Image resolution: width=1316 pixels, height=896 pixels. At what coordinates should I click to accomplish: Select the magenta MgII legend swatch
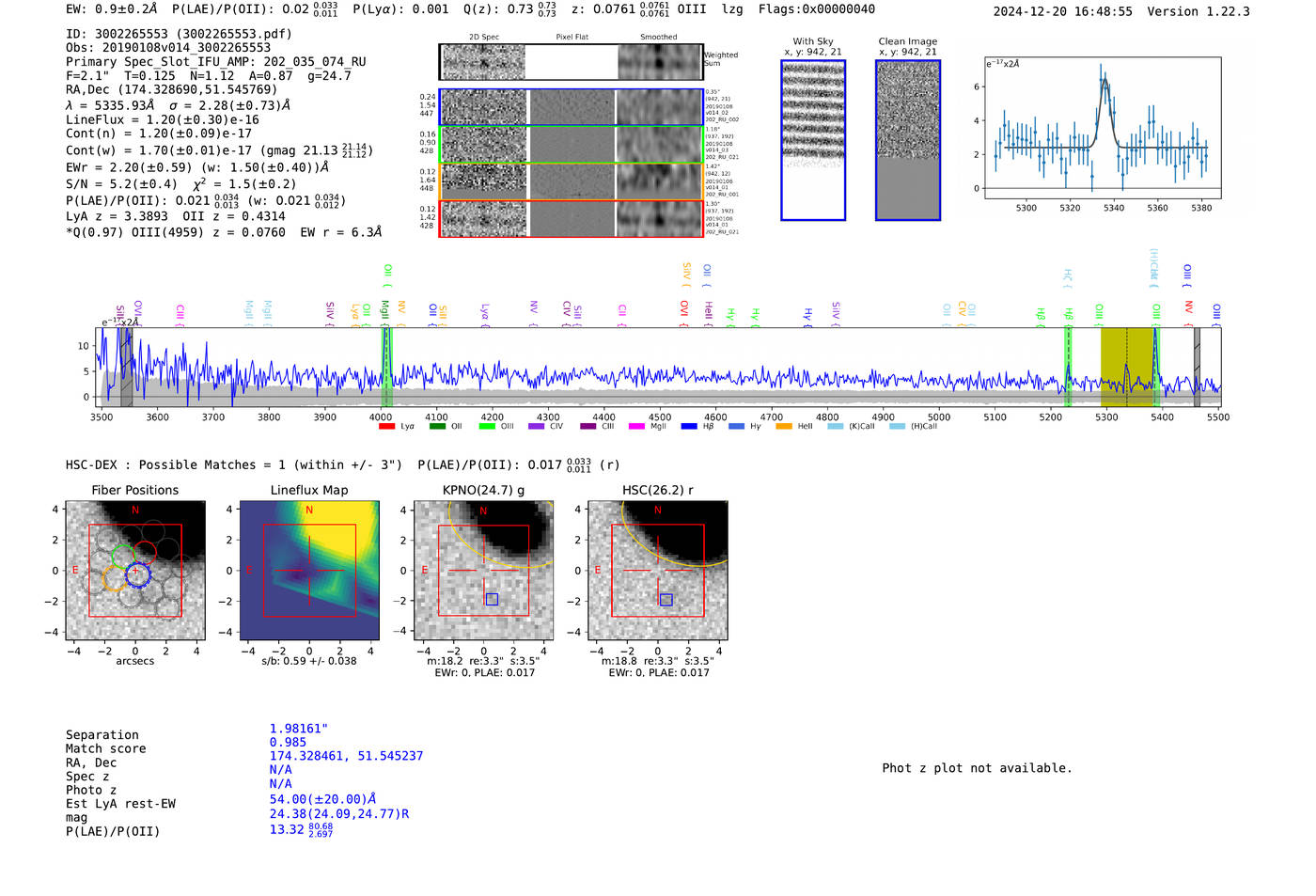coord(637,427)
